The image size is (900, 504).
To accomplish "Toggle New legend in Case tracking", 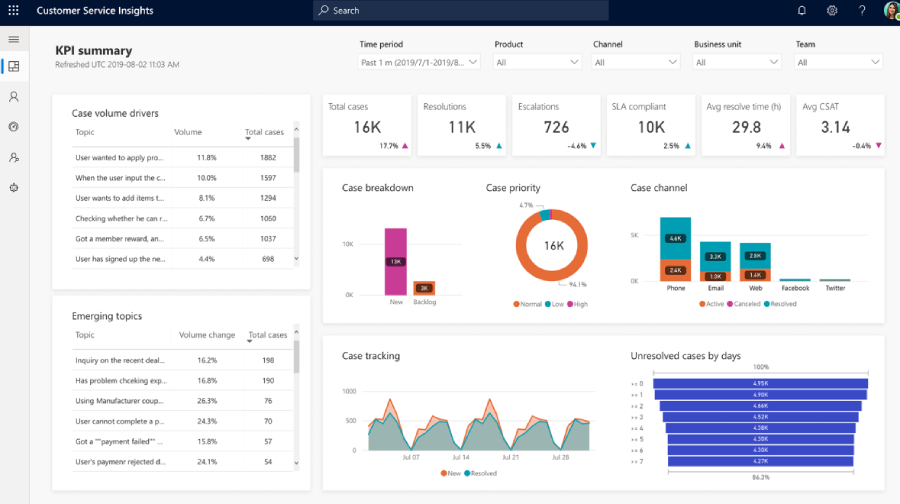I will coord(451,474).
